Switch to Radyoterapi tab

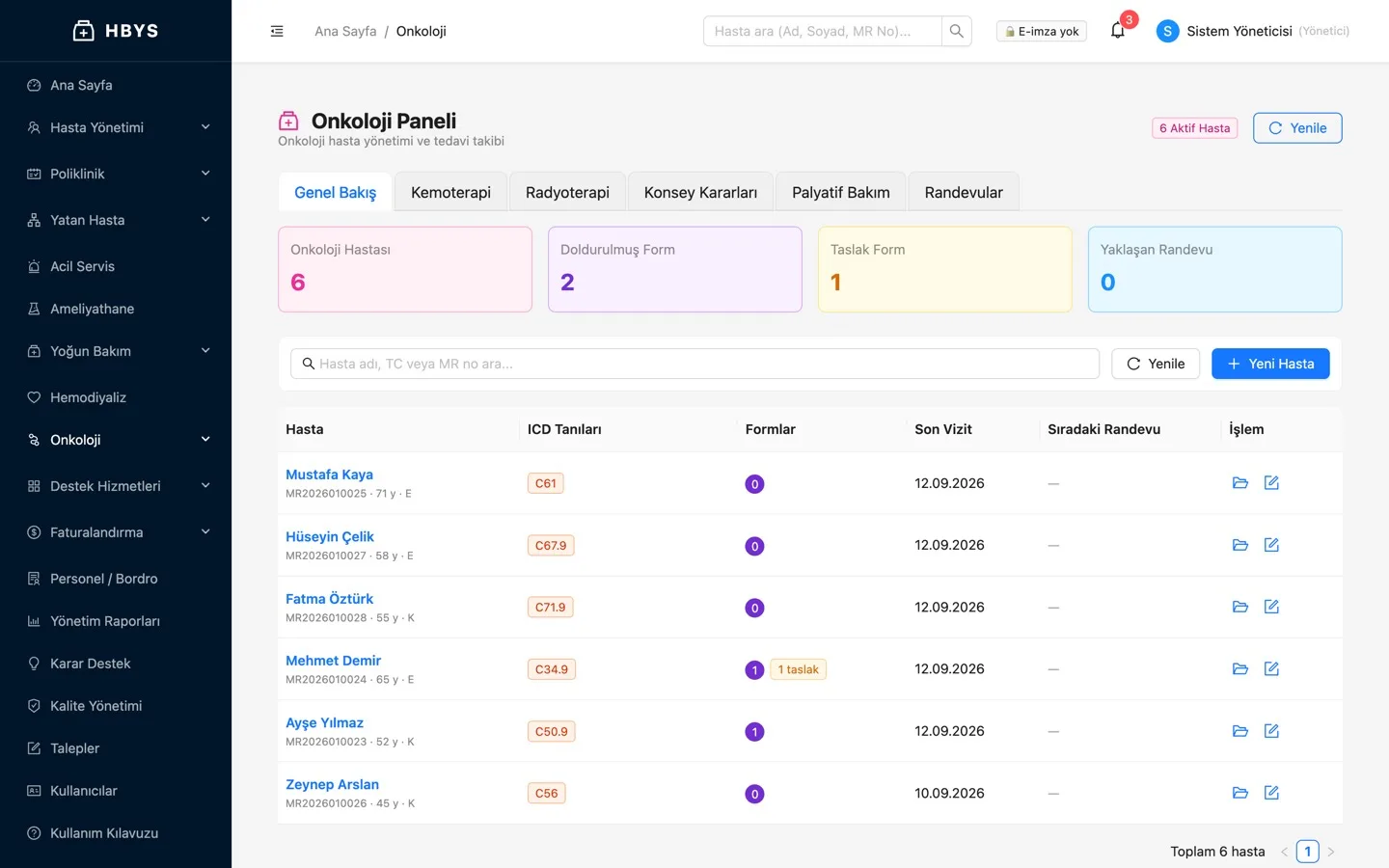click(567, 192)
